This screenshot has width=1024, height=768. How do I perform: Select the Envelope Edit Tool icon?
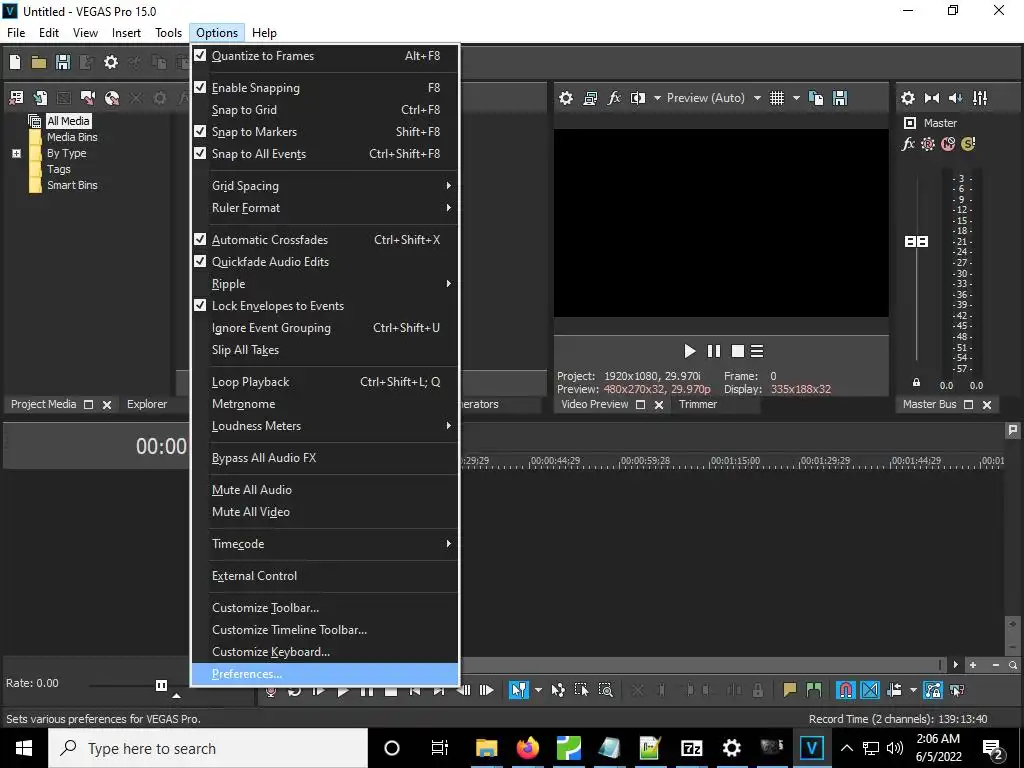558,690
